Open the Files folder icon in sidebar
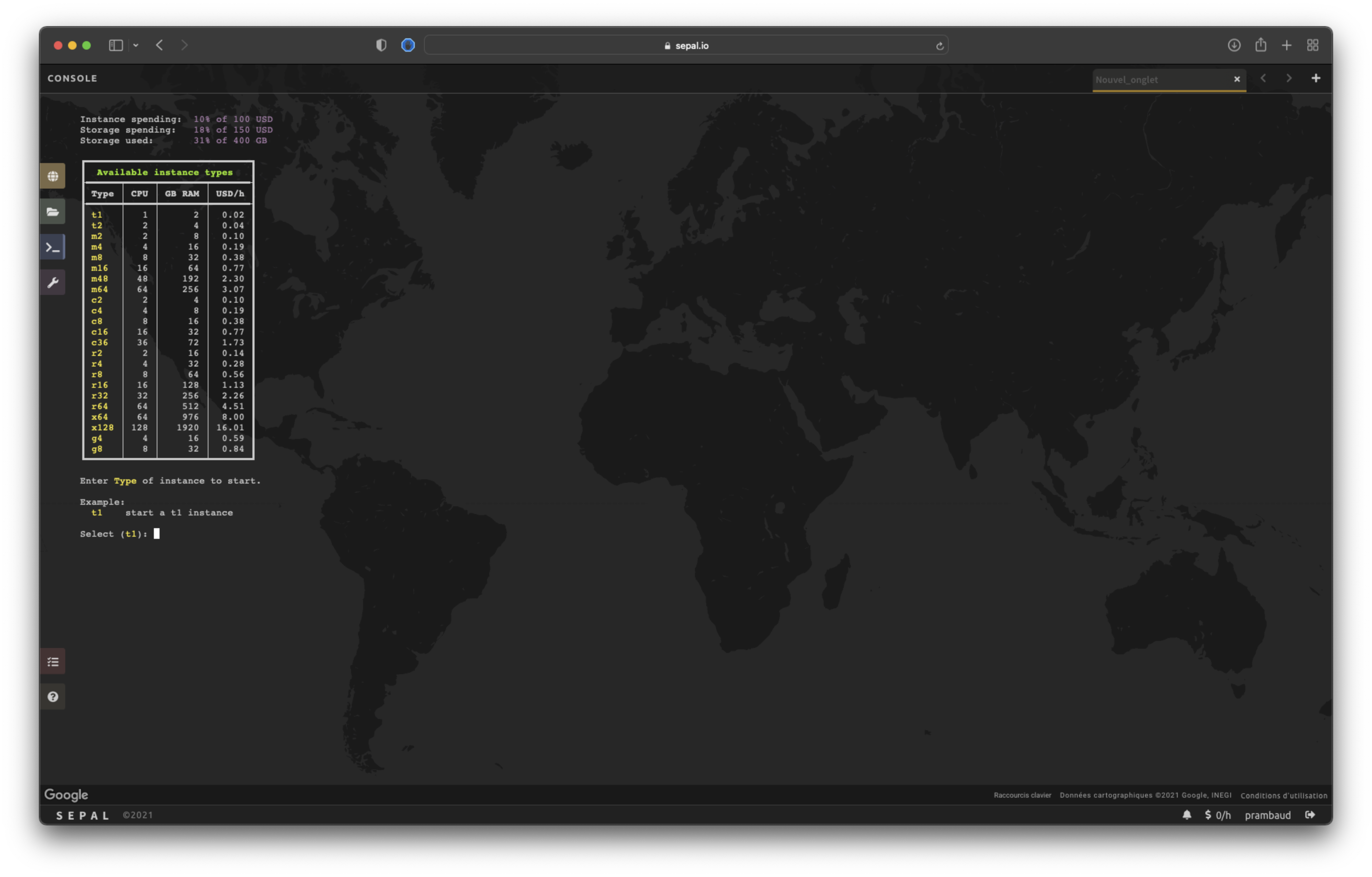1372x877 pixels. (52, 212)
